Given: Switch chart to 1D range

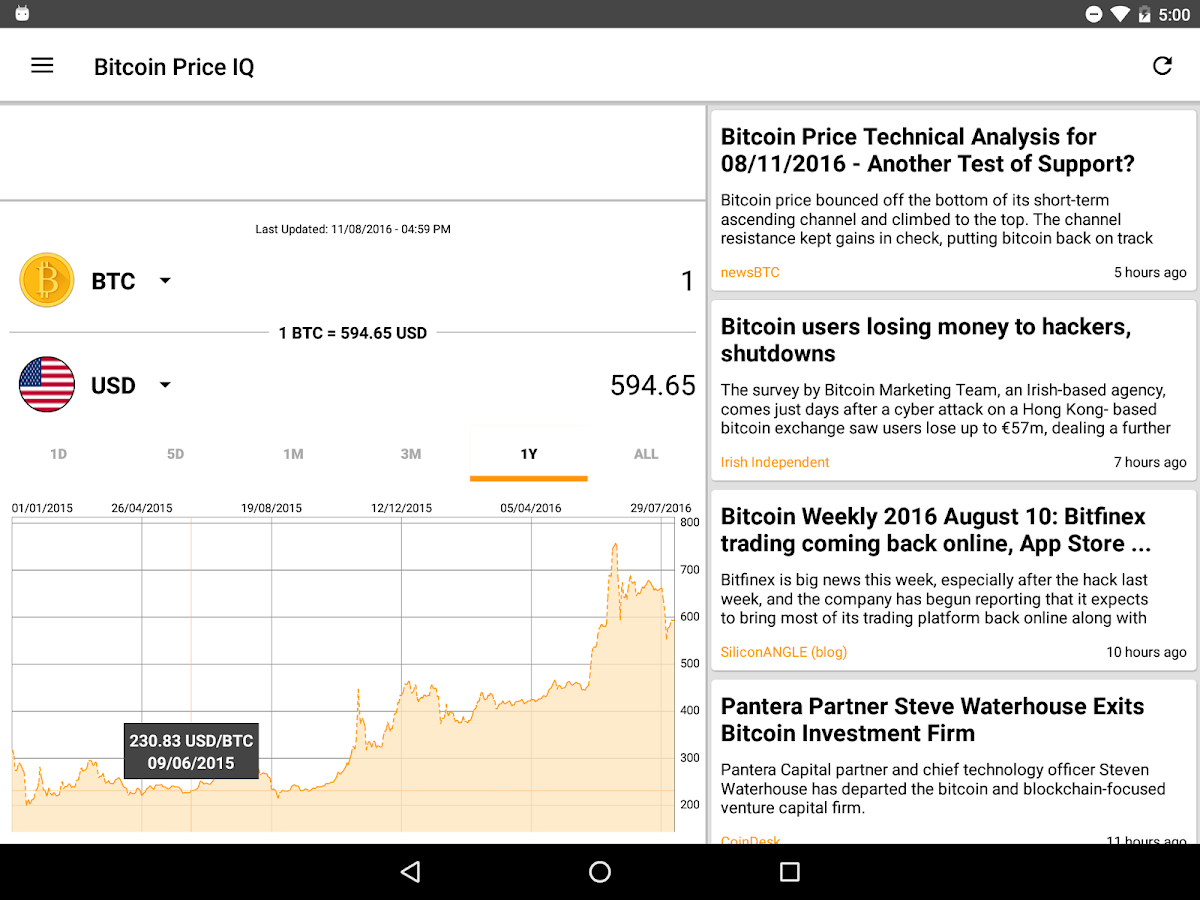Looking at the screenshot, I should [x=58, y=454].
